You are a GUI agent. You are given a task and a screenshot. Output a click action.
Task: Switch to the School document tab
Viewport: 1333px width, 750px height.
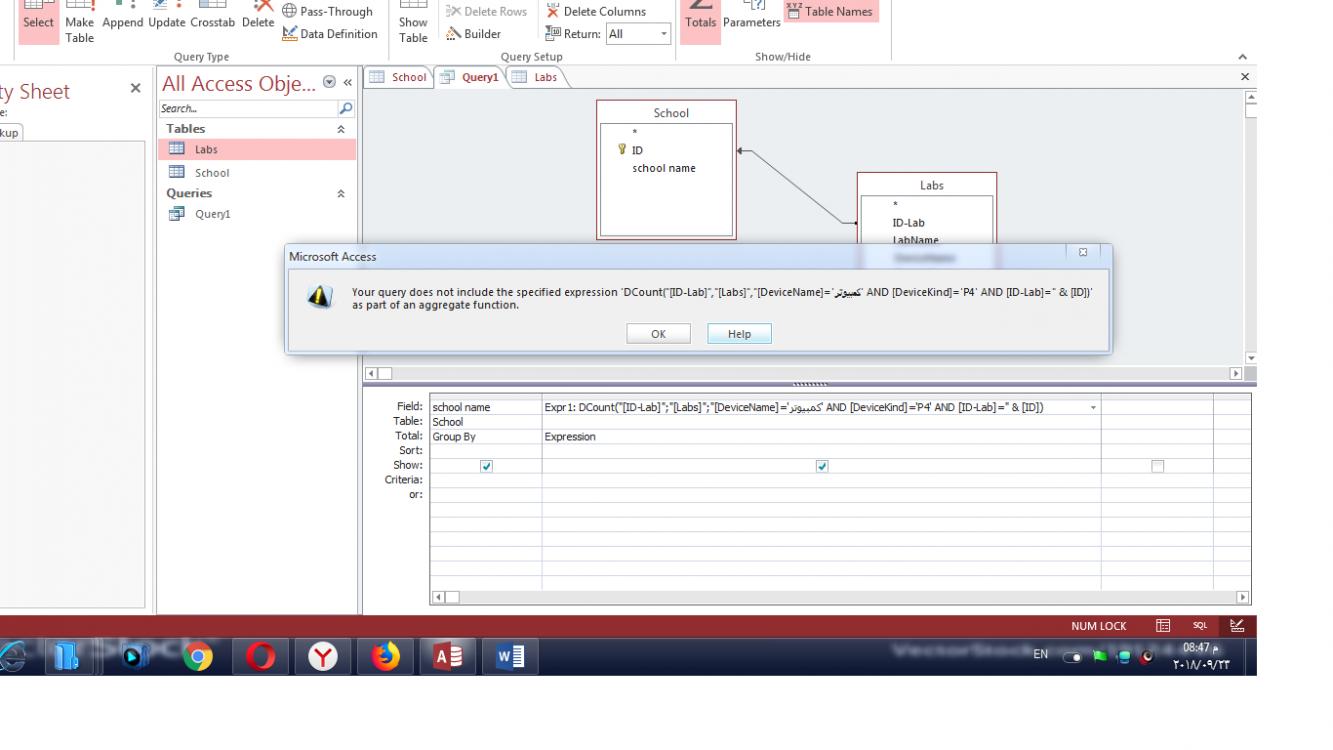point(398,77)
